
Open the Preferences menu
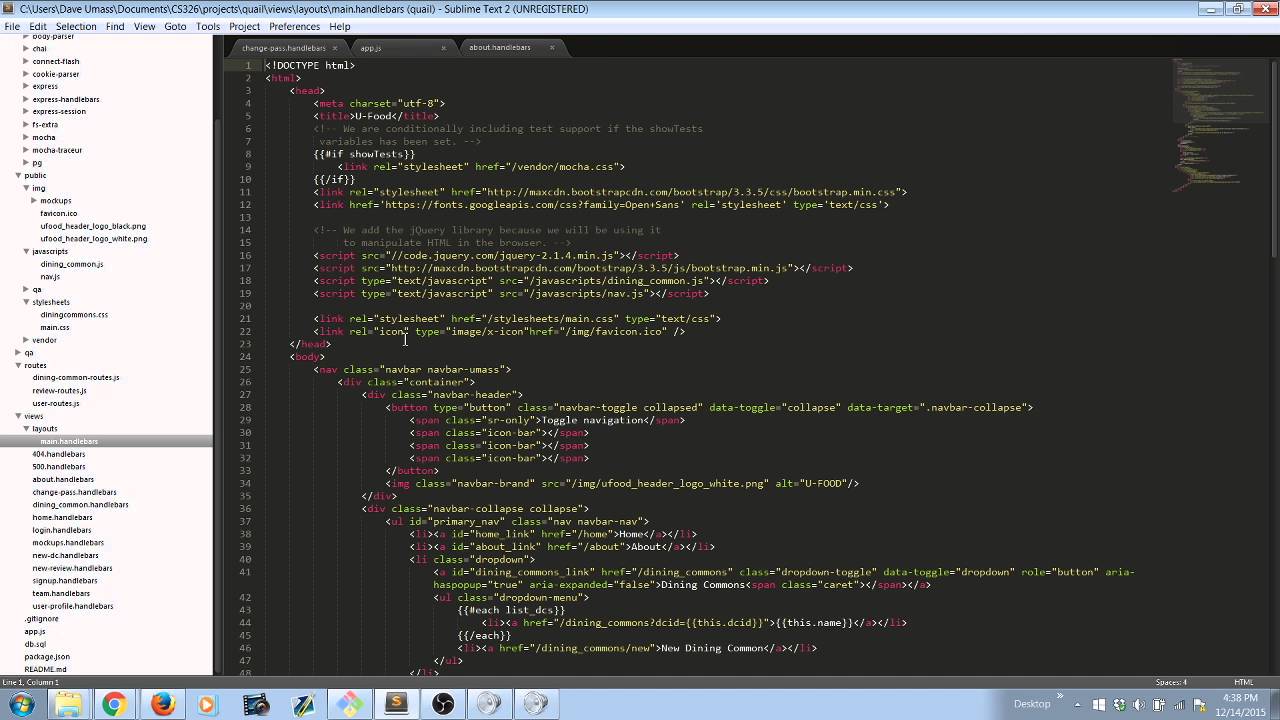click(295, 26)
